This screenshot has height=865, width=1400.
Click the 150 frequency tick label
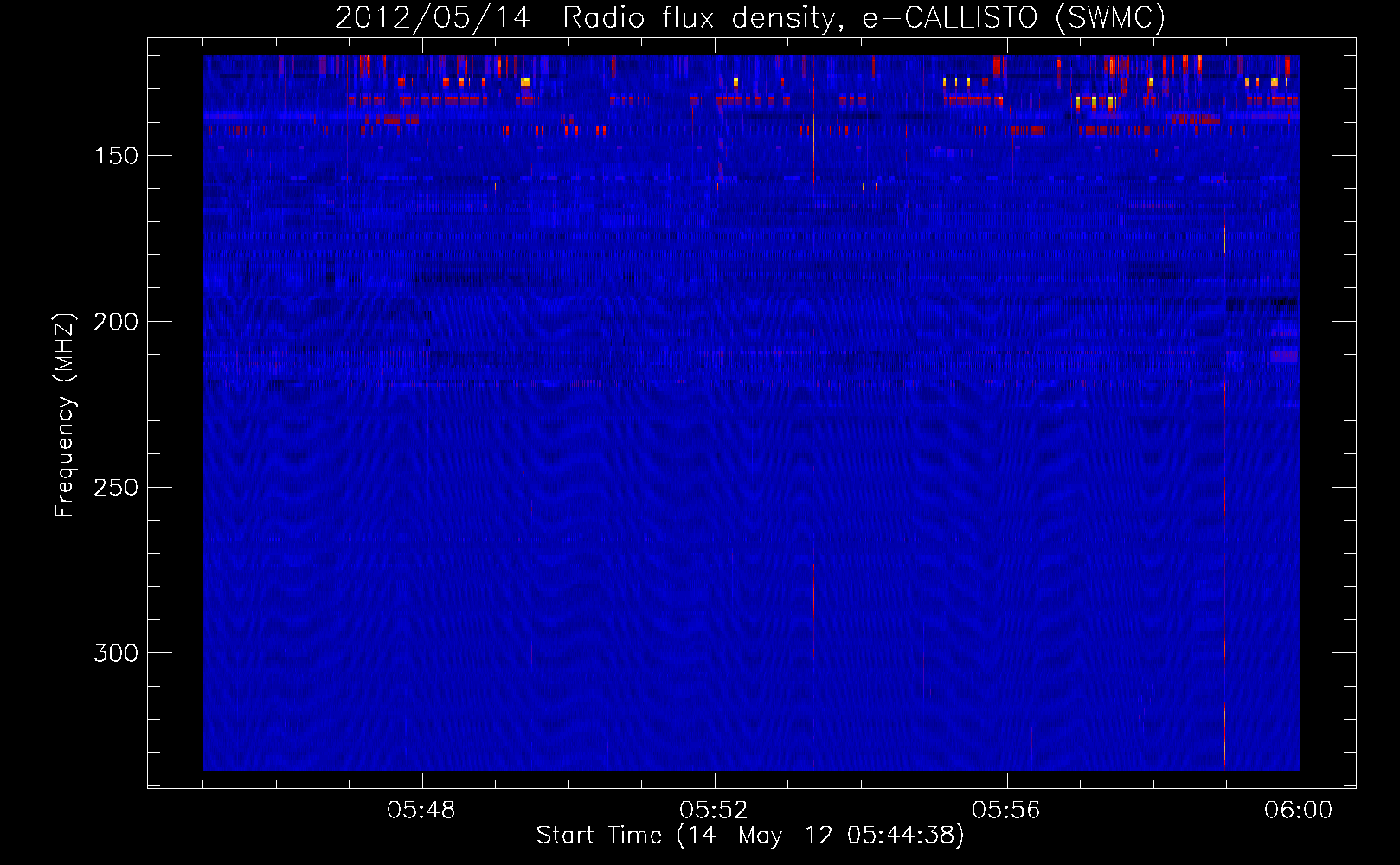click(x=116, y=156)
